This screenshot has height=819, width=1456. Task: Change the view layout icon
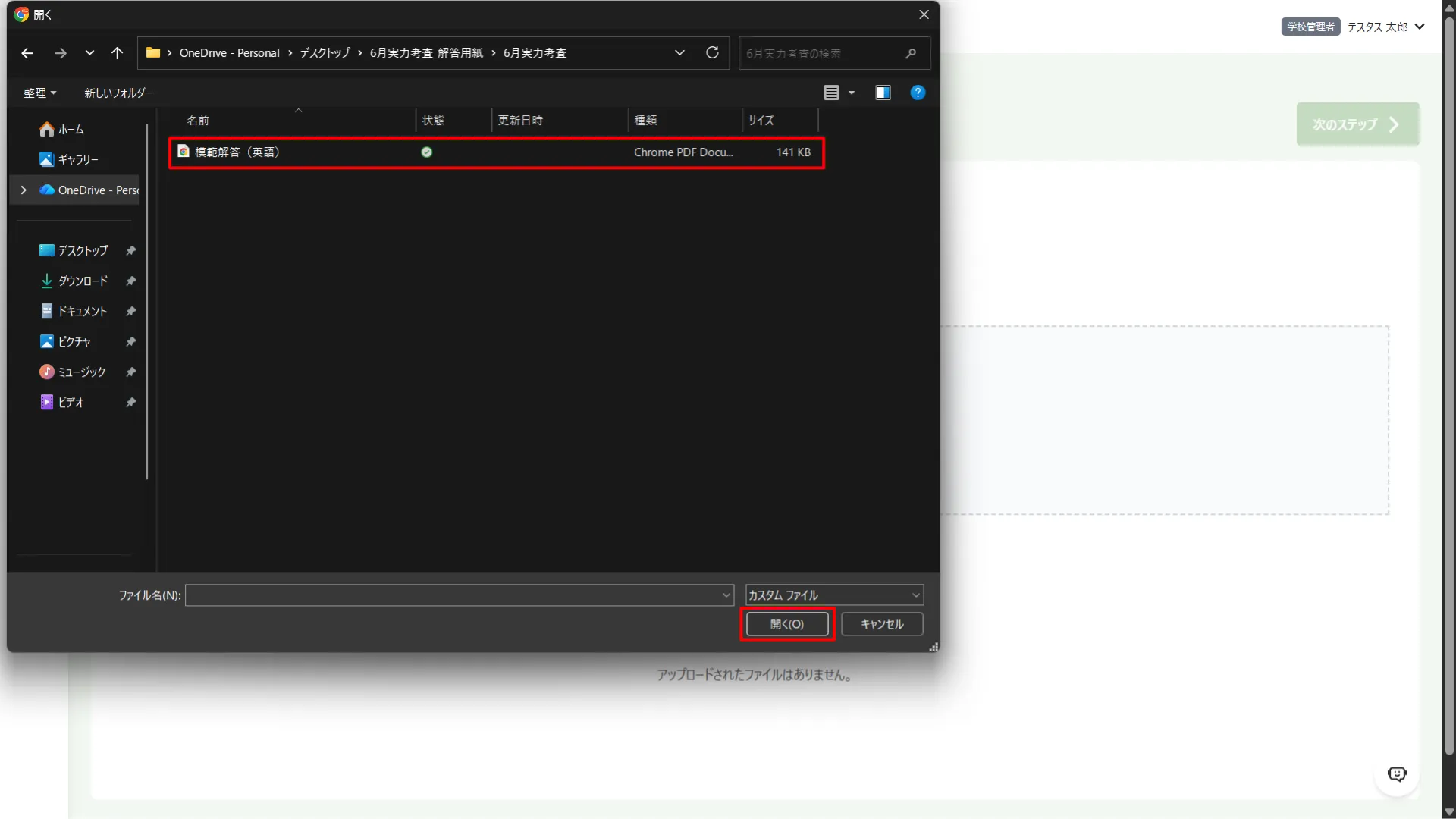coord(831,93)
